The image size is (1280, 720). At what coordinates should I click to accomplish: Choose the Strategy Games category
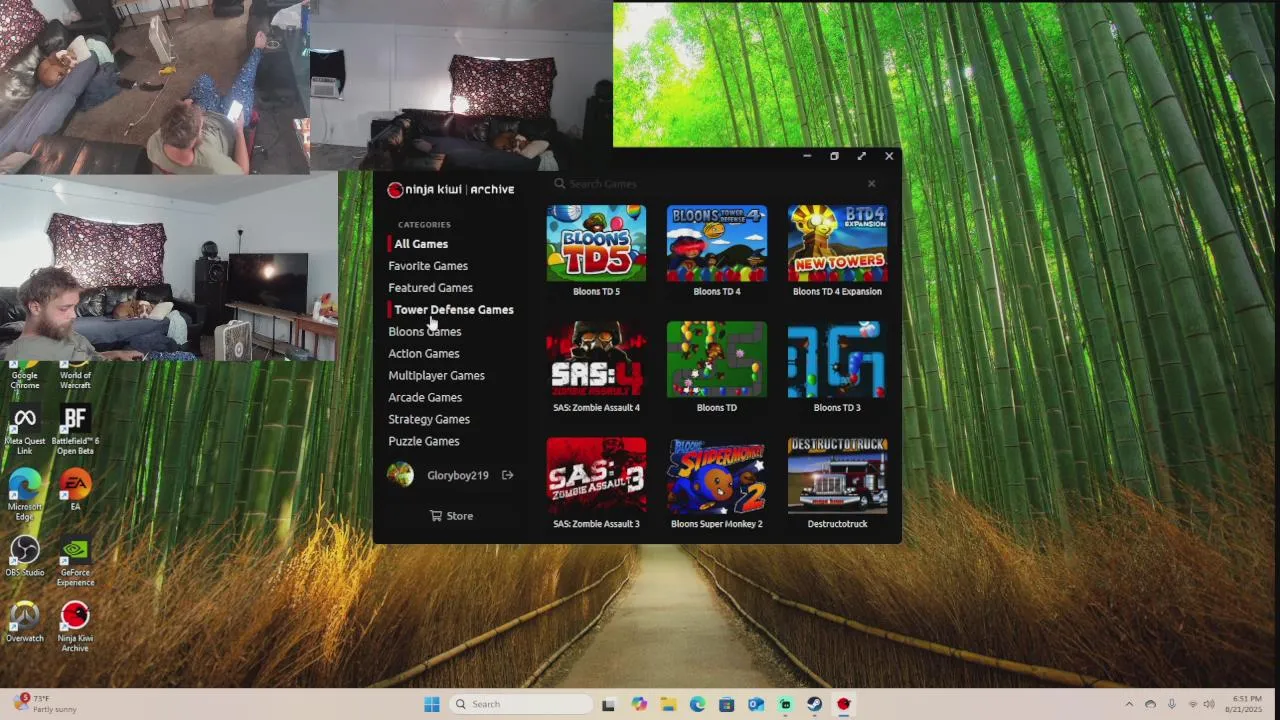tap(429, 420)
